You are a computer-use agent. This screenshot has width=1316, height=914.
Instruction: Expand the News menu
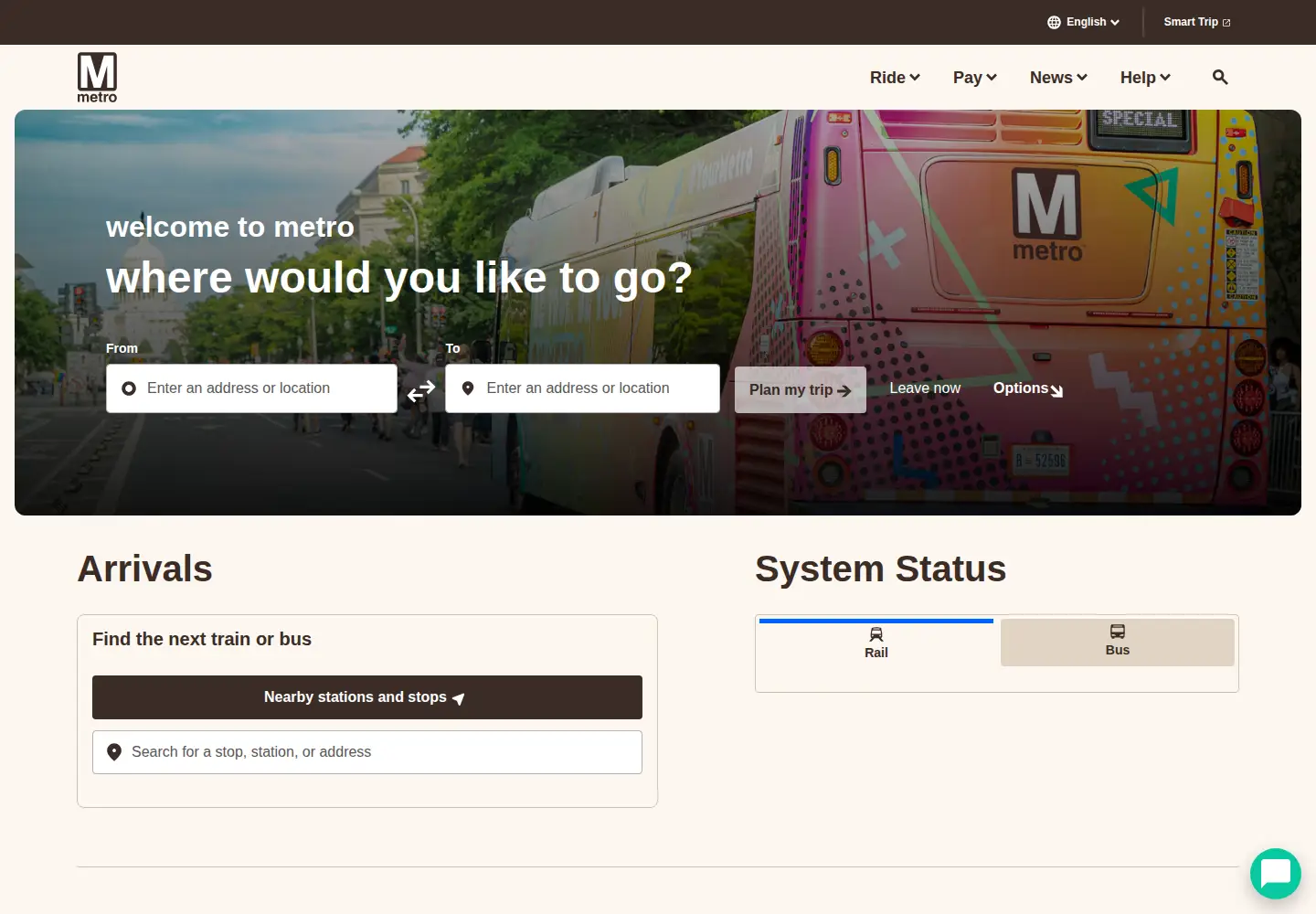point(1058,78)
